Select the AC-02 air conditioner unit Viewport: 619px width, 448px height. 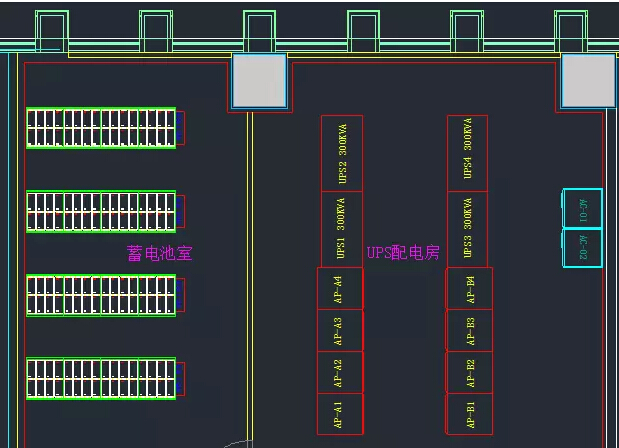[x=583, y=248]
